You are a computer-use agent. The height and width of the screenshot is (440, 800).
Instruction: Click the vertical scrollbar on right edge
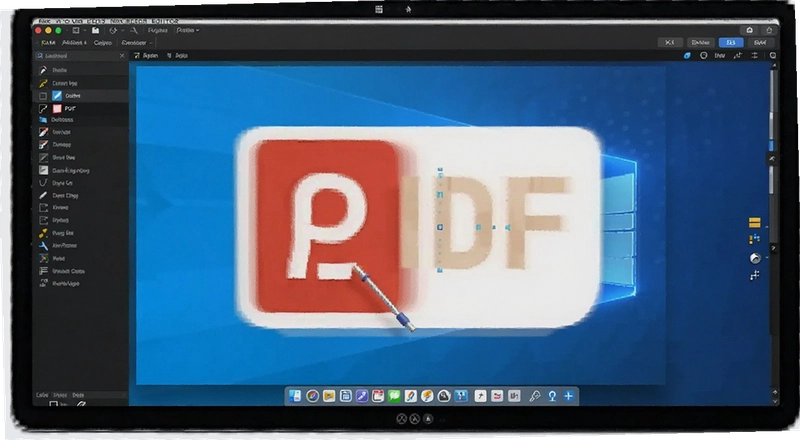coord(774,110)
